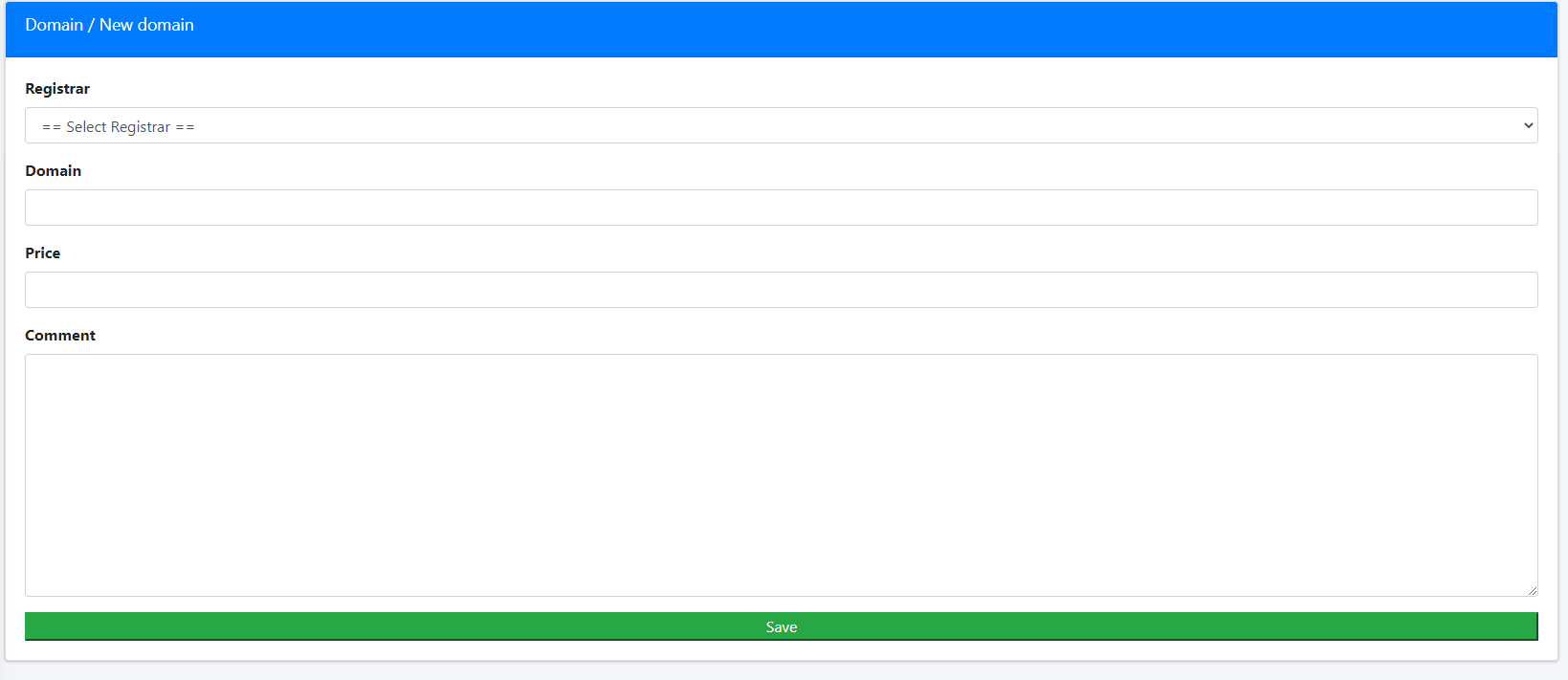Click the chevron arrow on Registrar select
Image resolution: width=1568 pixels, height=680 pixels.
point(1528,125)
